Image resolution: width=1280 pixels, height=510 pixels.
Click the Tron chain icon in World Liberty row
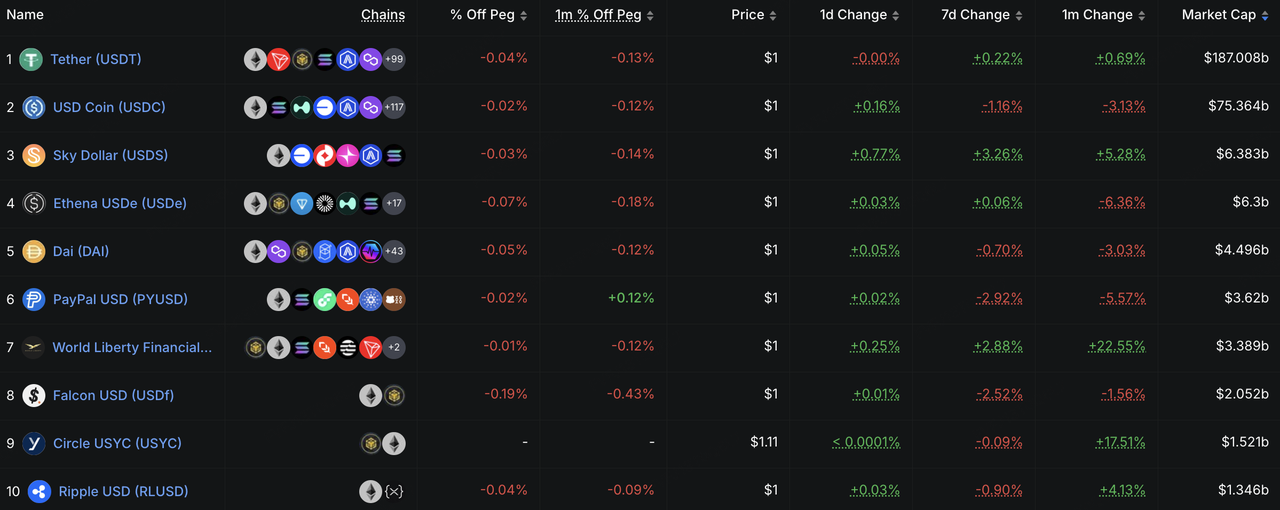370,347
